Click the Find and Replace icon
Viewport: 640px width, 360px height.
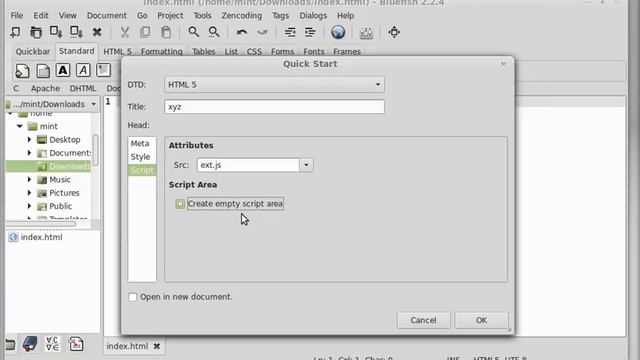tap(214, 32)
